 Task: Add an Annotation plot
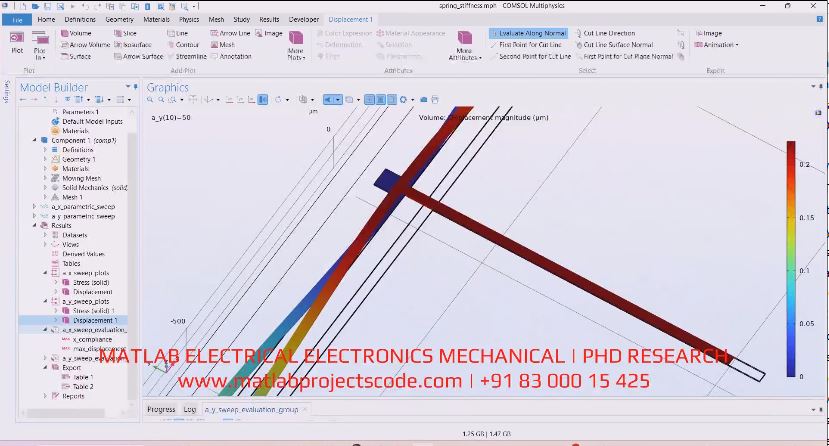click(x=230, y=56)
